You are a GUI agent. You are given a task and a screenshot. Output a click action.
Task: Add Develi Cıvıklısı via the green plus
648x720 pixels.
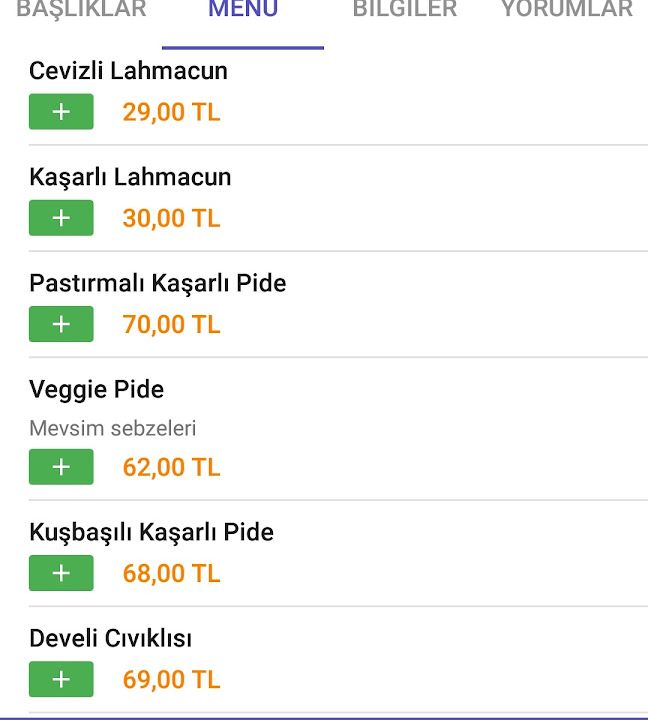click(x=61, y=679)
